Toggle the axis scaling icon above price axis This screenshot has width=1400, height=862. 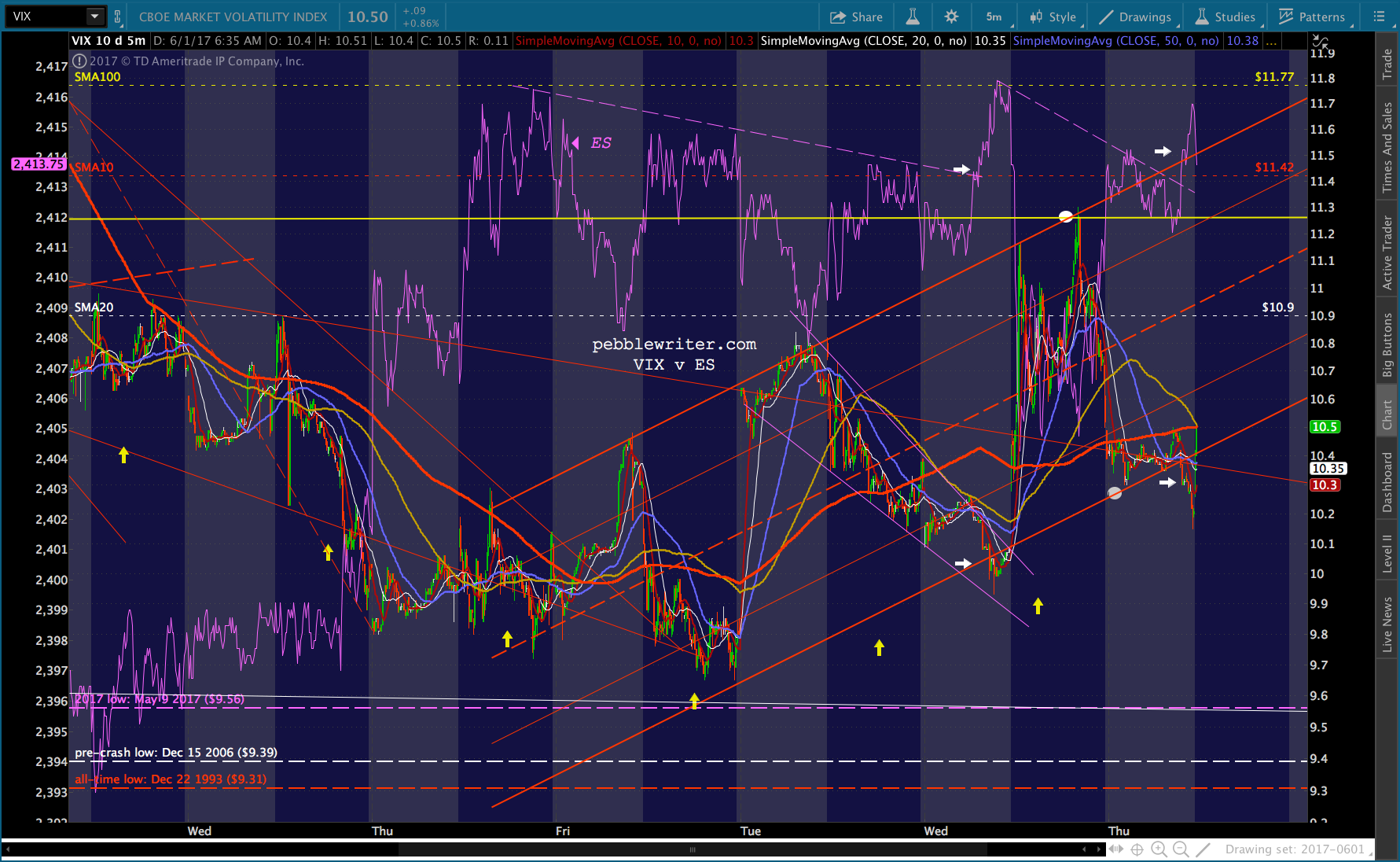(x=1320, y=41)
